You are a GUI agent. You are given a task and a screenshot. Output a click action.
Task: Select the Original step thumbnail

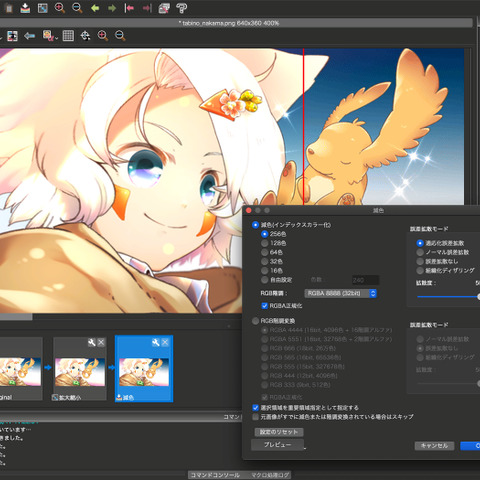point(21,368)
